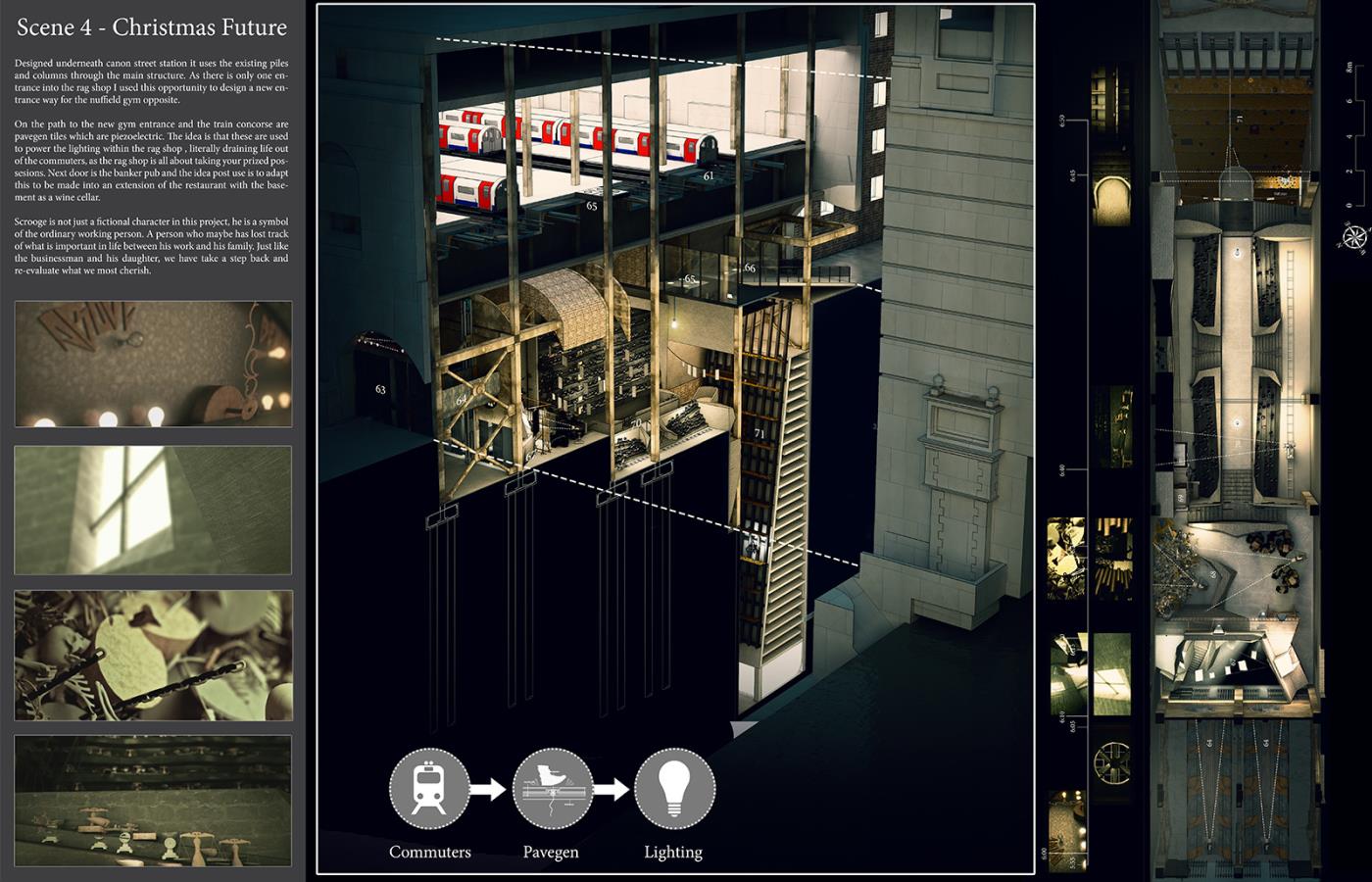Click the 8m scale bar

click(1349, 137)
